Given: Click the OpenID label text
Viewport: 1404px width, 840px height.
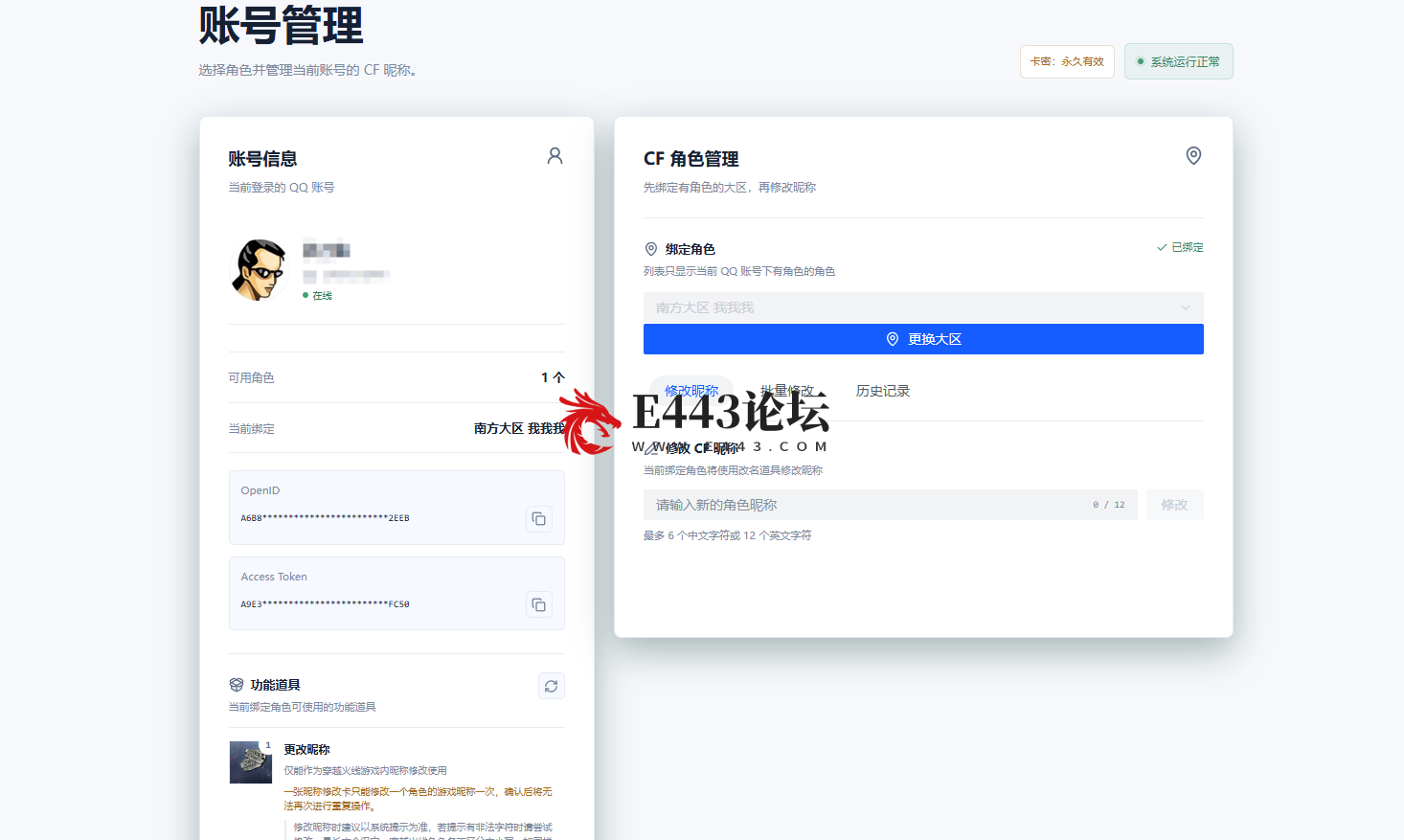Looking at the screenshot, I should [x=260, y=490].
